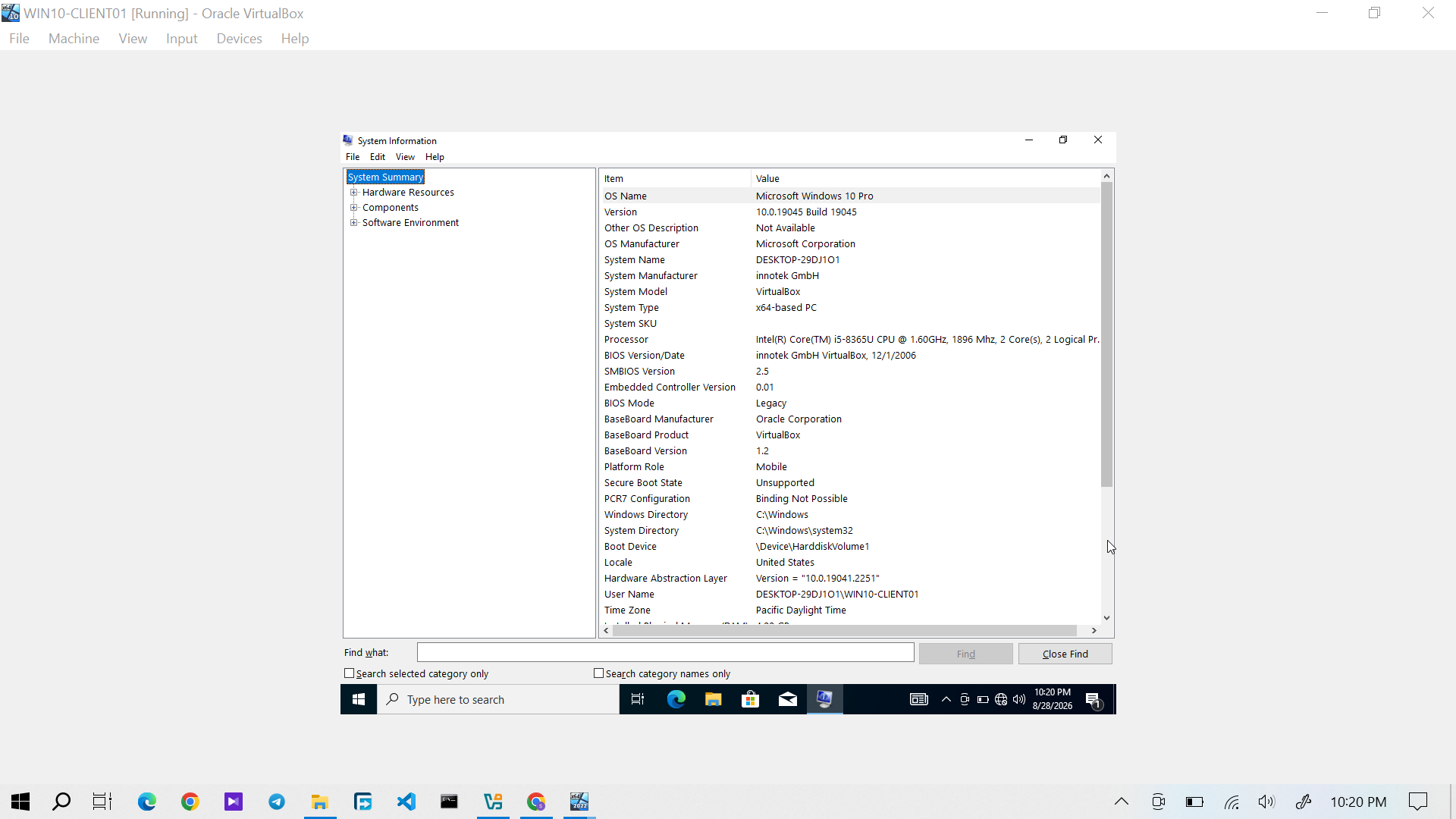Select the Processor row
The image size is (1456, 819).
click(849, 339)
